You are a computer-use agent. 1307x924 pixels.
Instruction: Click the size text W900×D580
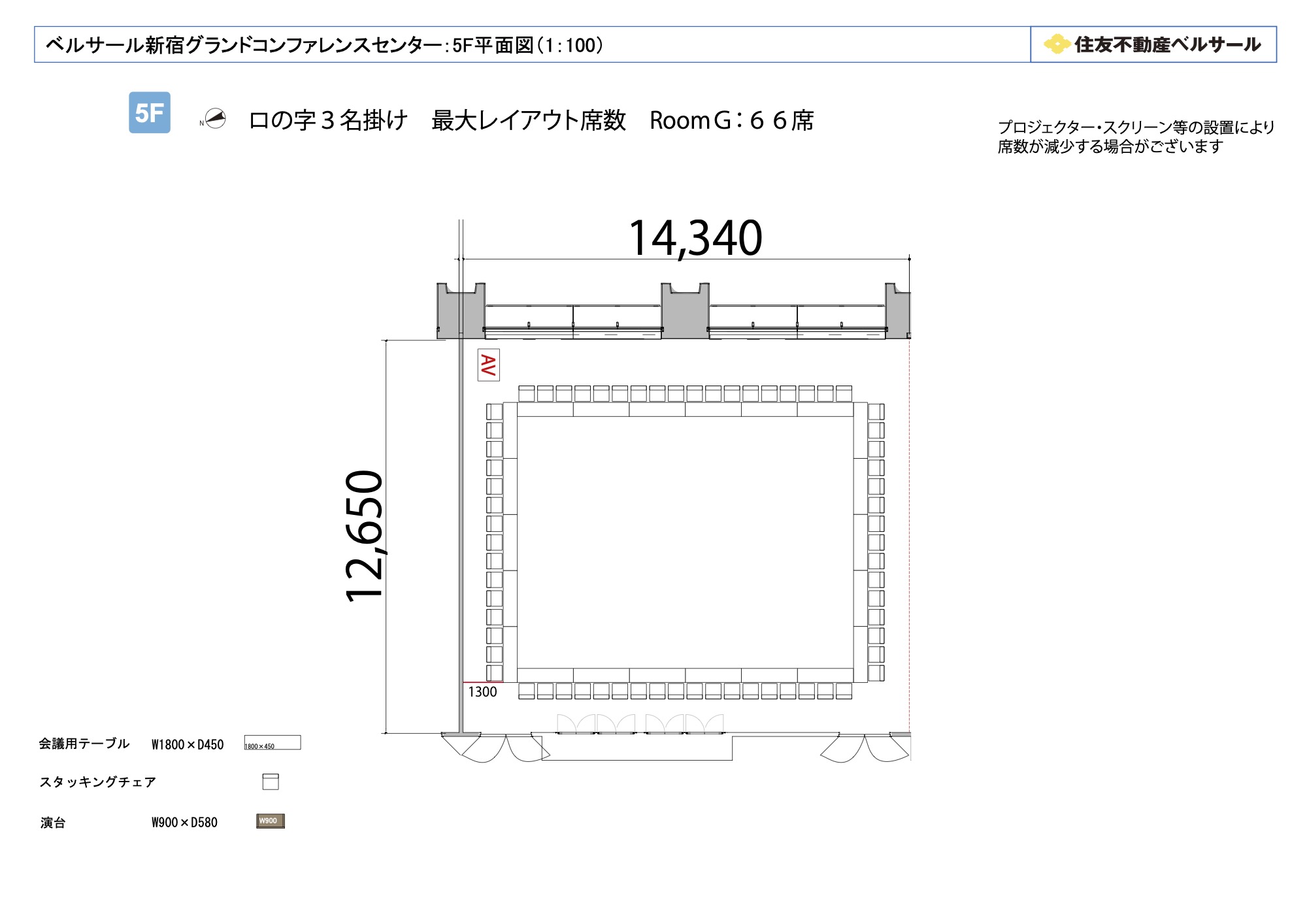[x=184, y=823]
